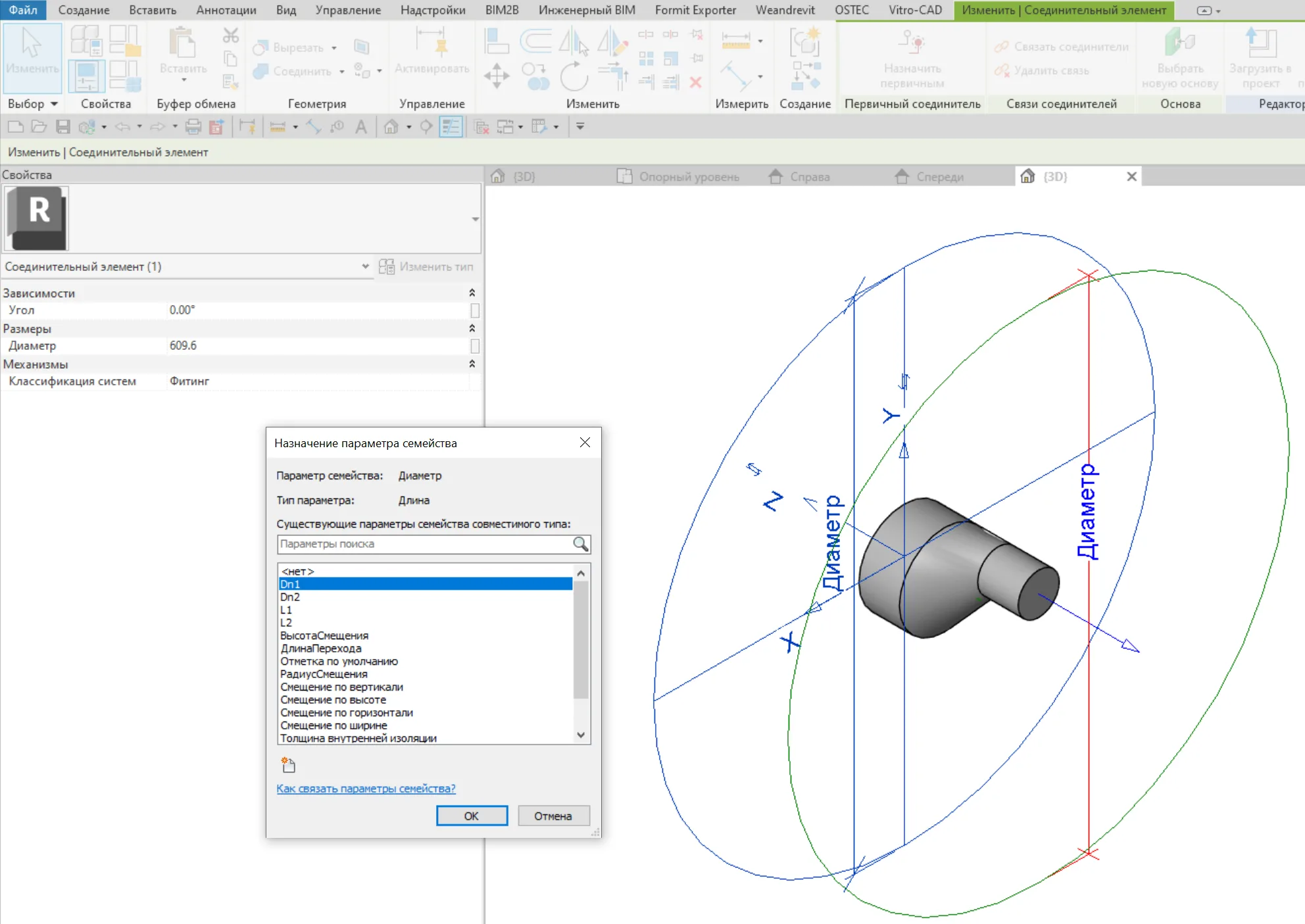The width and height of the screenshot is (1305, 924).
Task: Switch to the Спереди view tab
Action: click(939, 176)
